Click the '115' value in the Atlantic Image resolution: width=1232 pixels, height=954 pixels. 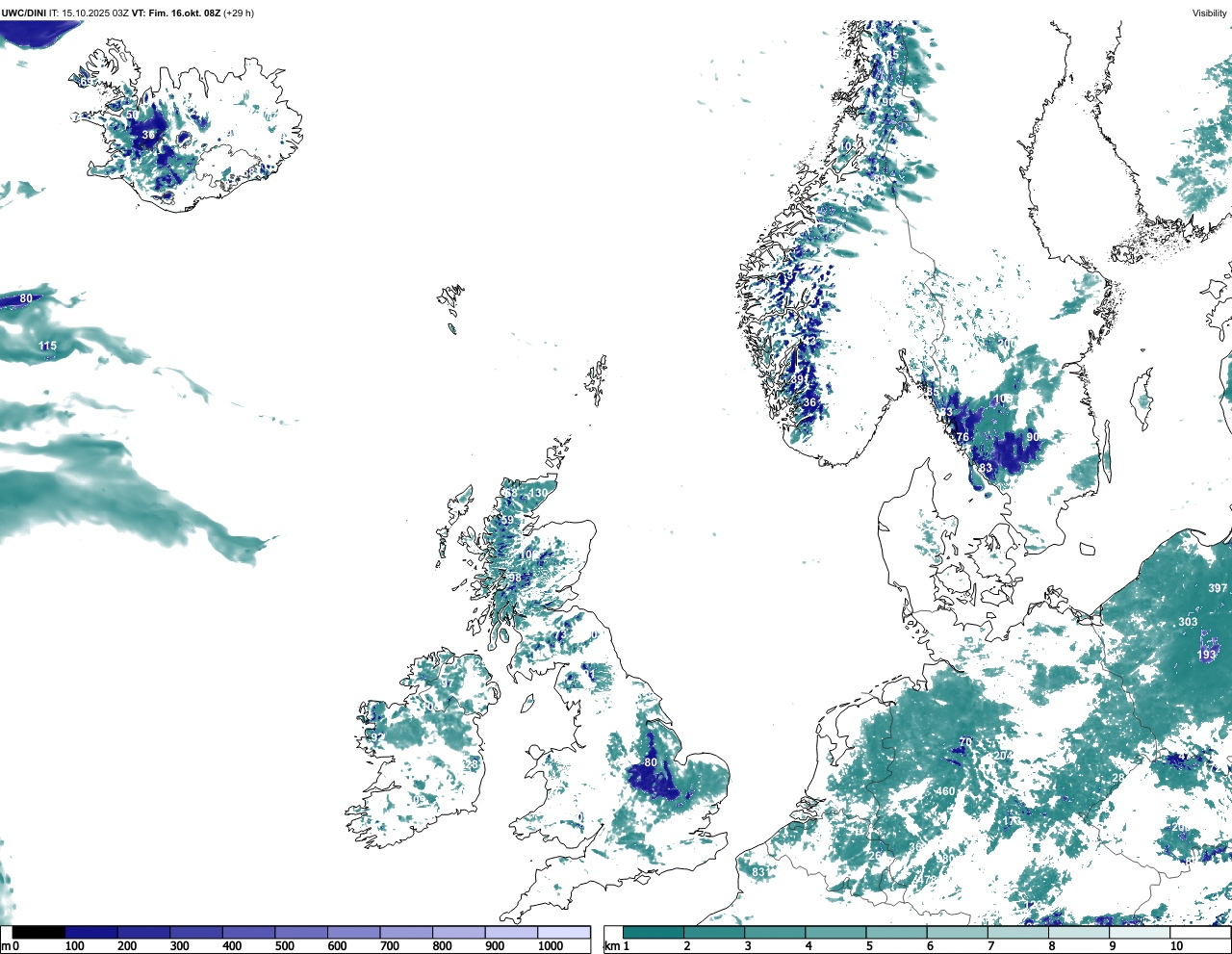(x=47, y=346)
